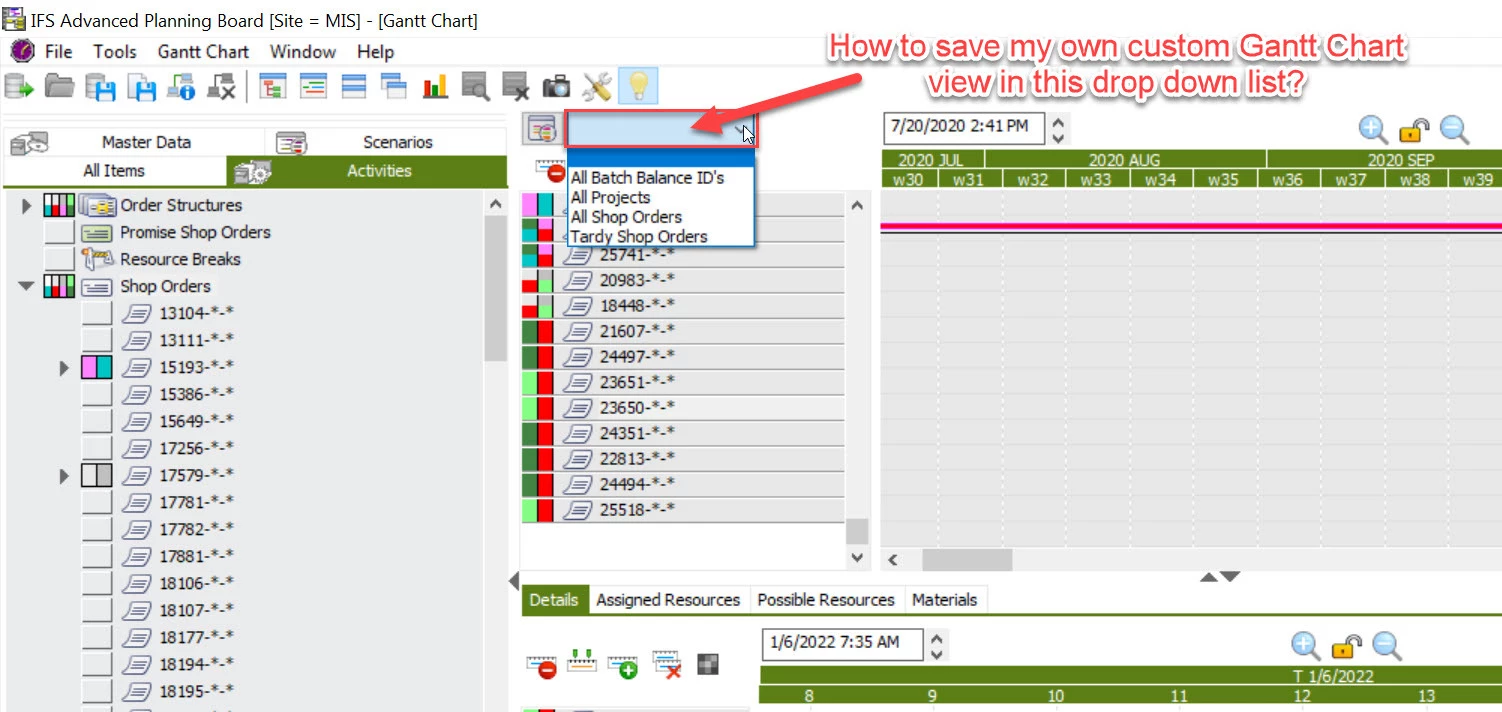Open the Tools menu
The image size is (1502, 712).
[x=115, y=51]
